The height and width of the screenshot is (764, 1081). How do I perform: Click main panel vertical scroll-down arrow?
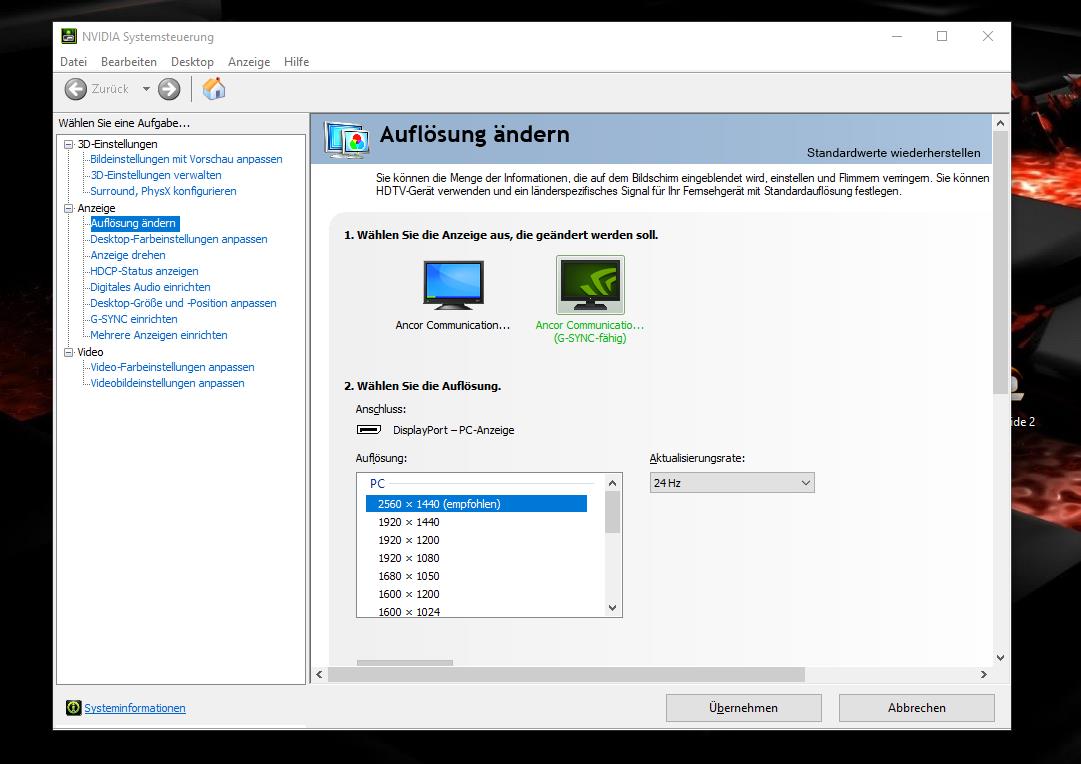coord(1000,658)
